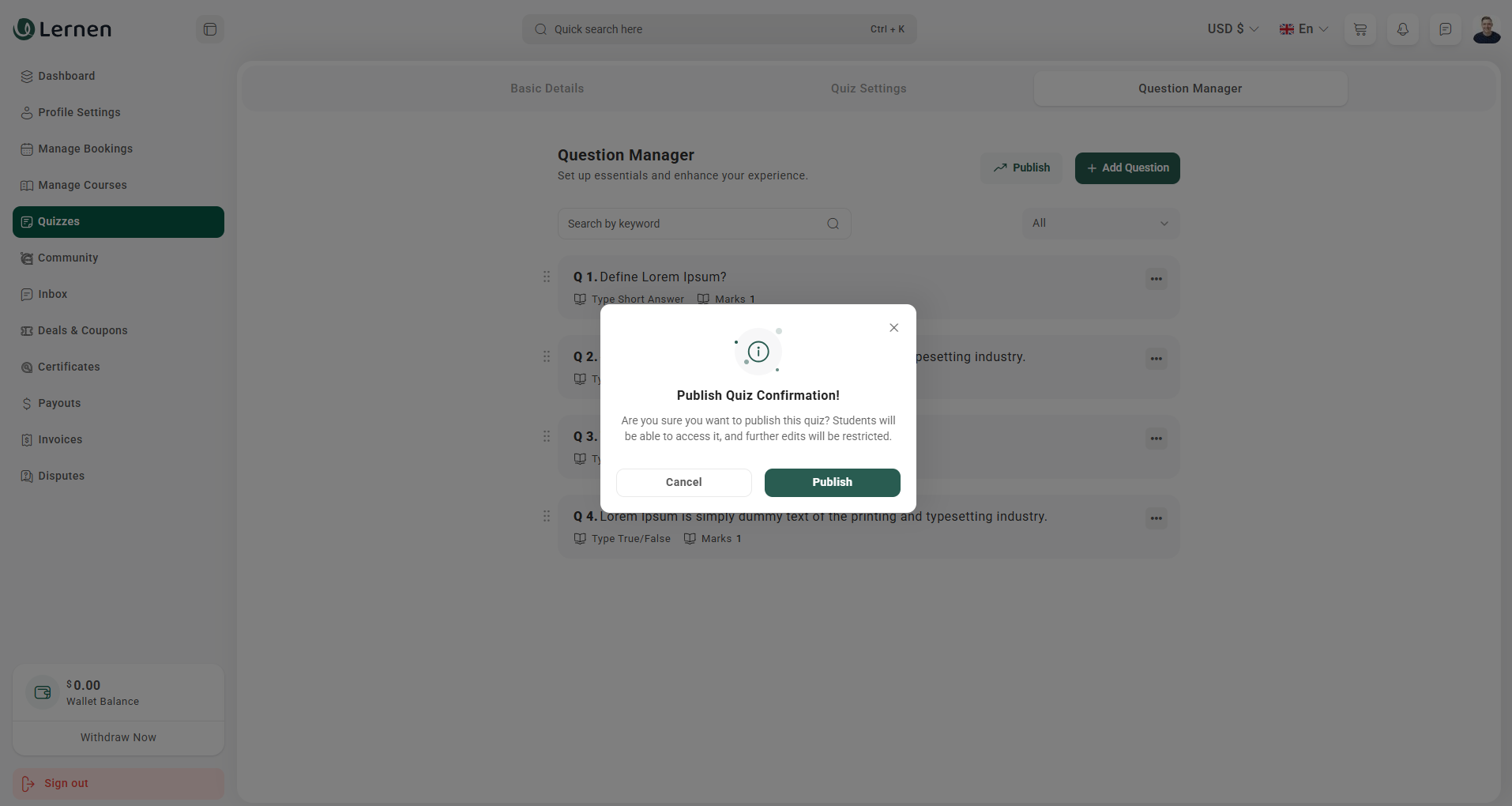Click the drag handle beside Question 1
This screenshot has height=806, width=1512.
click(547, 277)
